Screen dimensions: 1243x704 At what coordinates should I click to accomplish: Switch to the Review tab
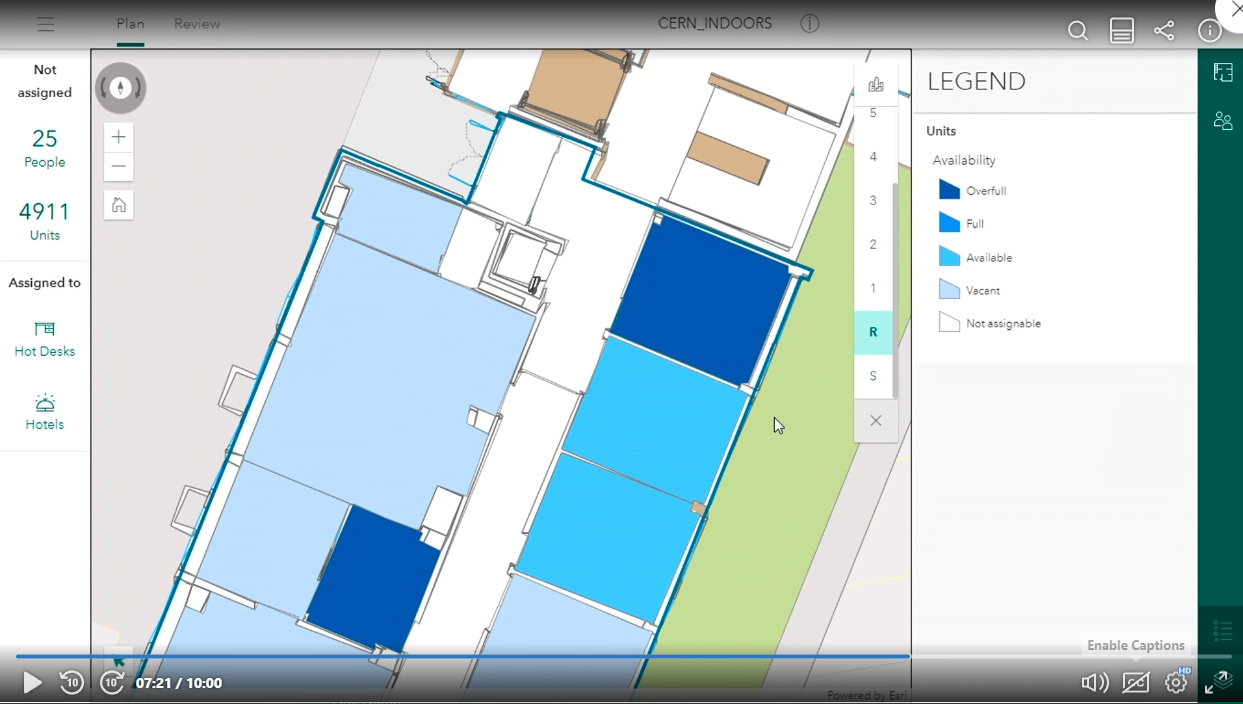(196, 23)
